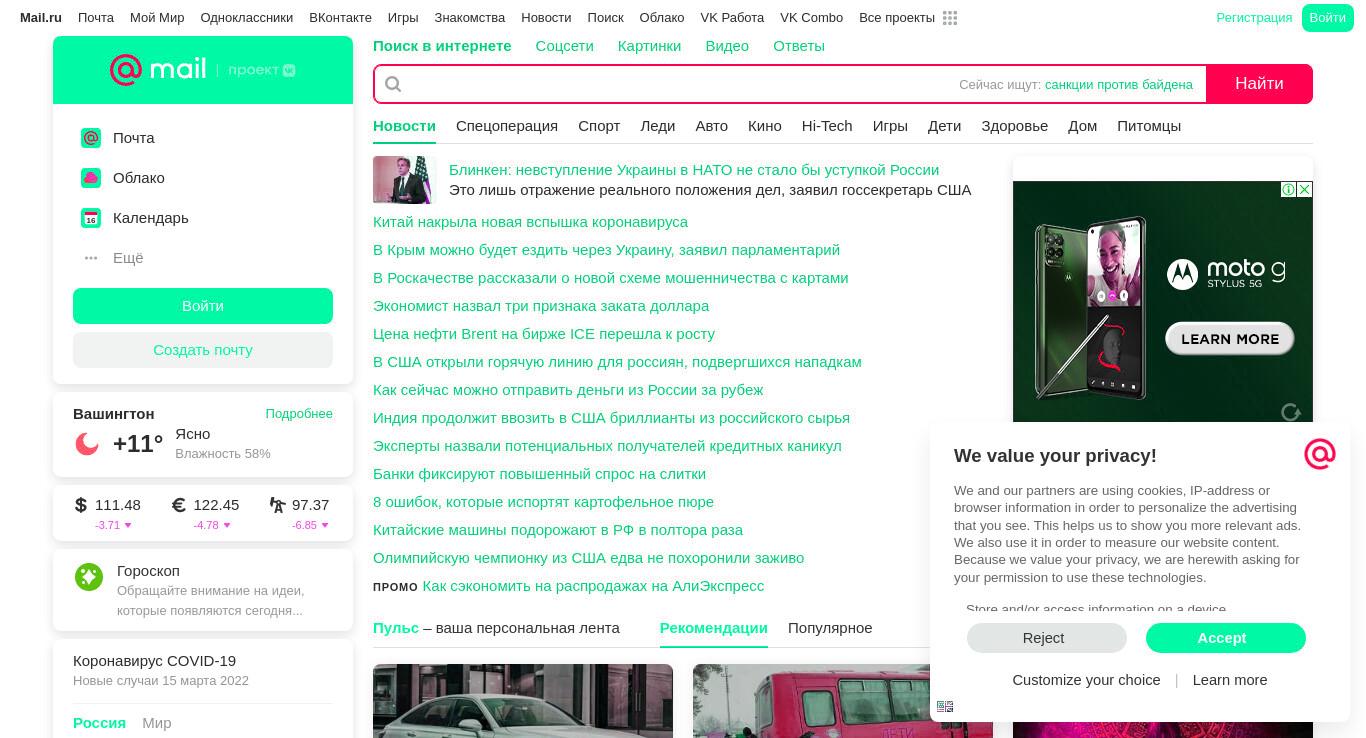Close the Motorola ad with X

pos(1304,189)
